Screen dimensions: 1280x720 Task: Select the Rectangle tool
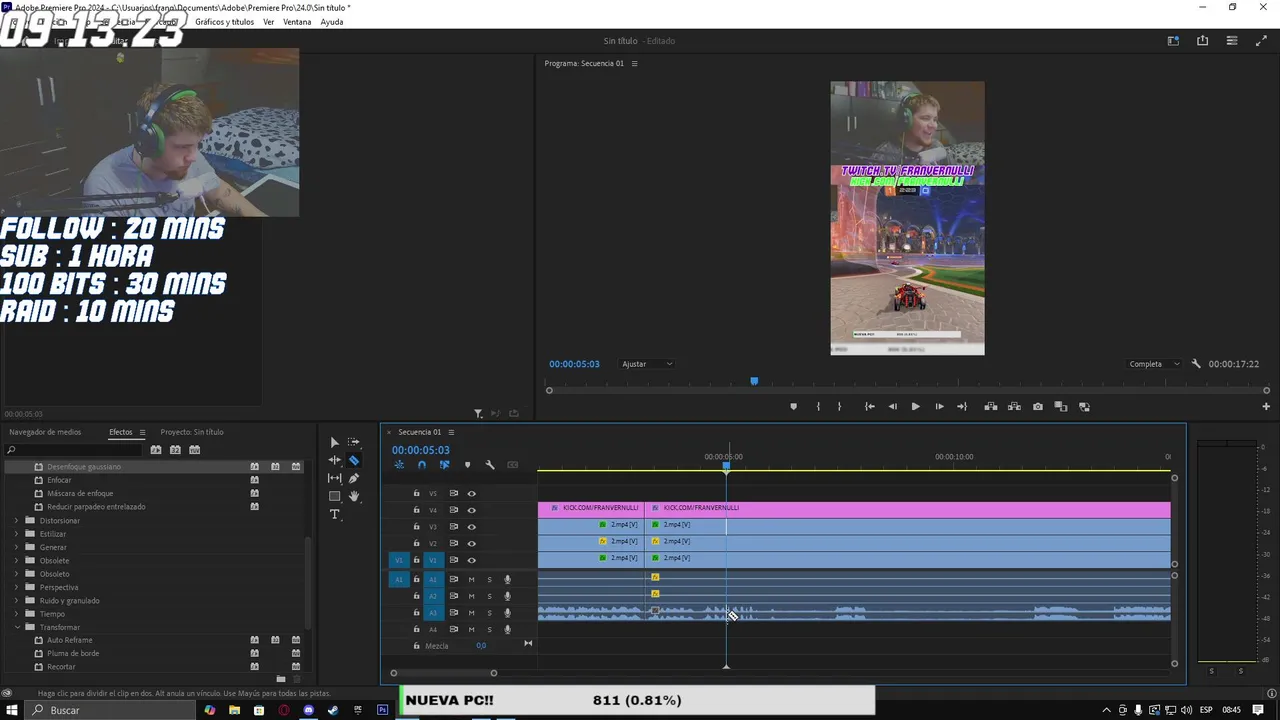(x=334, y=496)
